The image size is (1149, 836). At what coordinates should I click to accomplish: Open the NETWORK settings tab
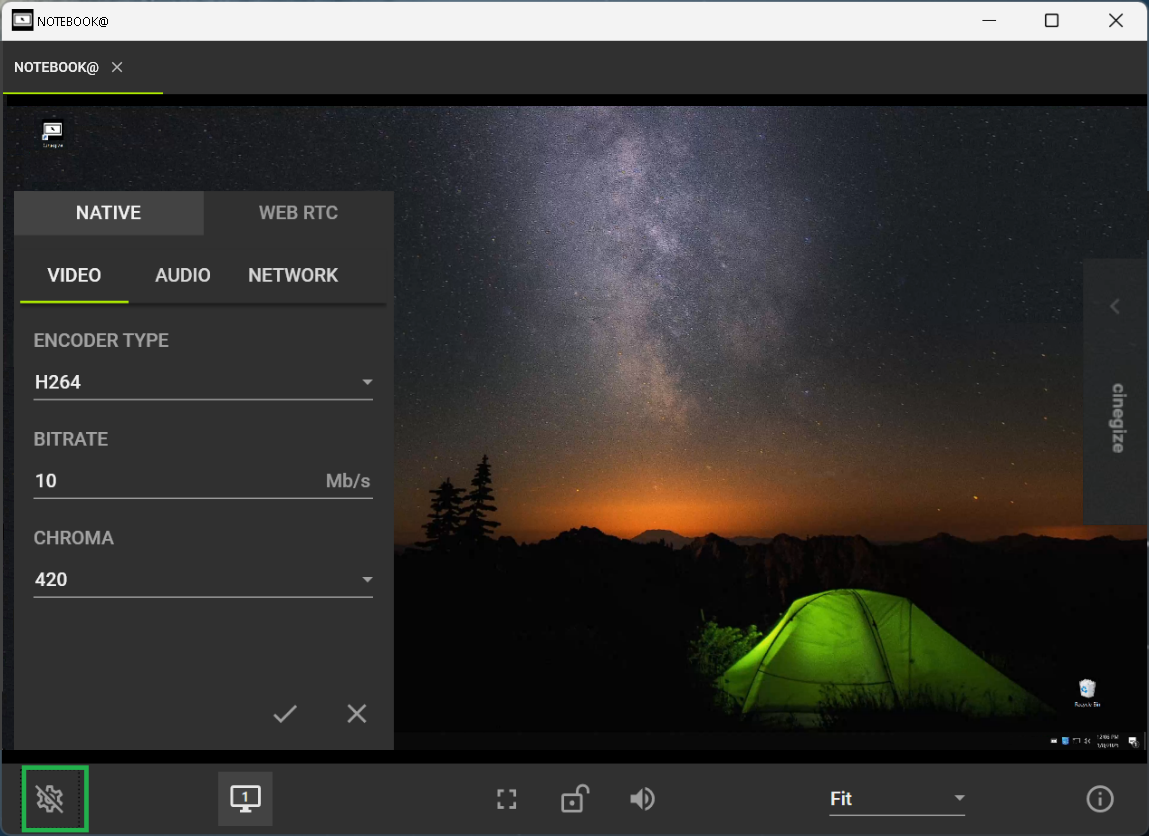pos(293,275)
